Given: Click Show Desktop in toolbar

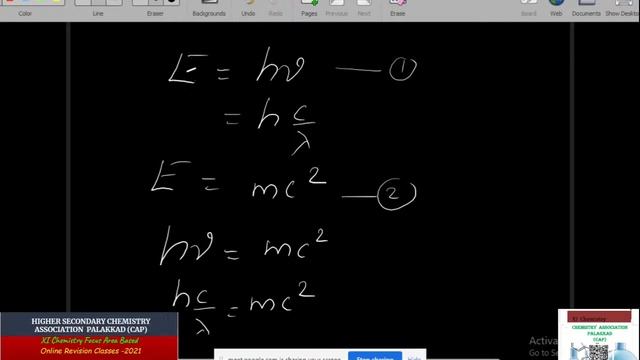Looking at the screenshot, I should (622, 7).
